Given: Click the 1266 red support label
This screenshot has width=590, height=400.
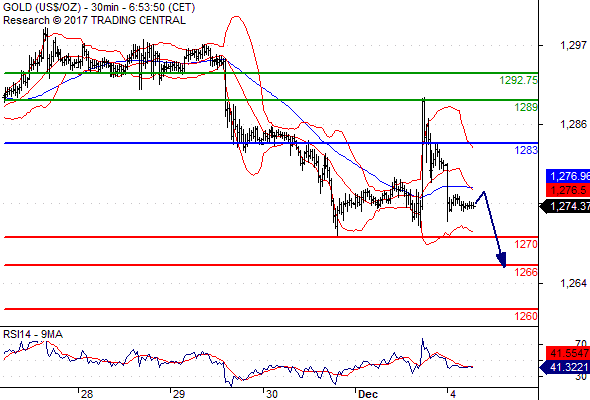Looking at the screenshot, I should (x=526, y=272).
